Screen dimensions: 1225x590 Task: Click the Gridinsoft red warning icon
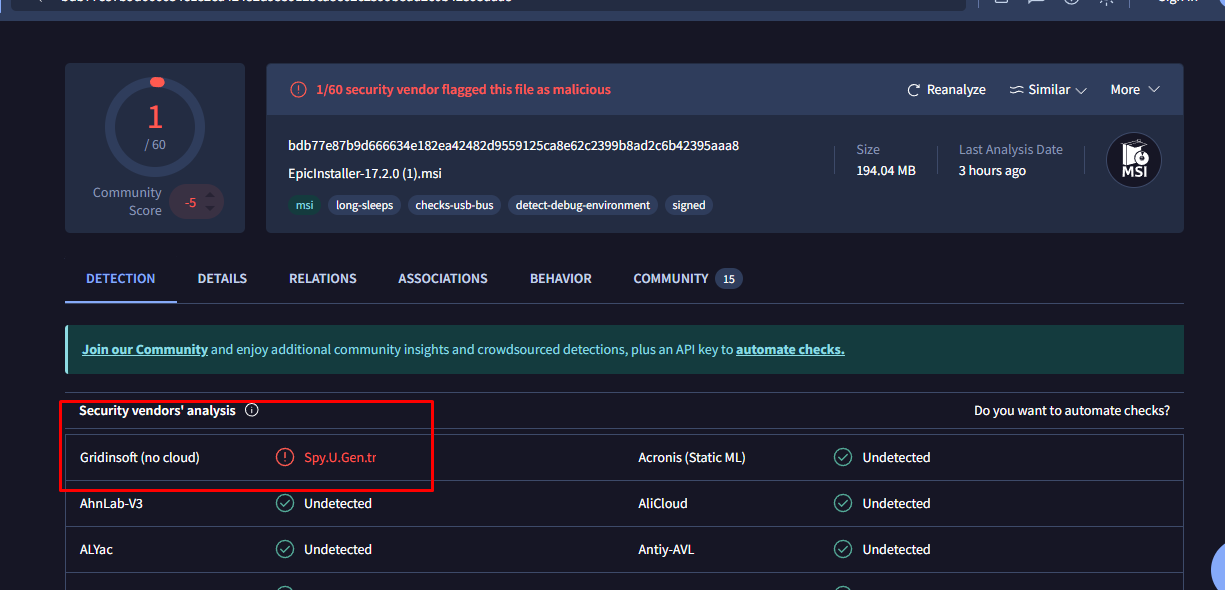(285, 458)
